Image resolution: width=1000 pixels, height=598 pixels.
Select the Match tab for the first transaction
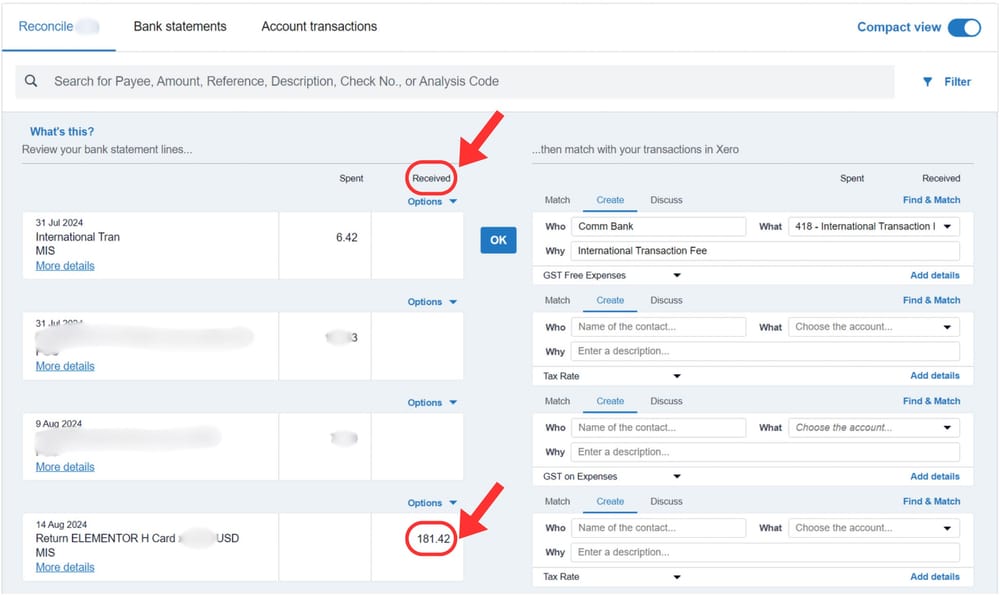tap(557, 199)
